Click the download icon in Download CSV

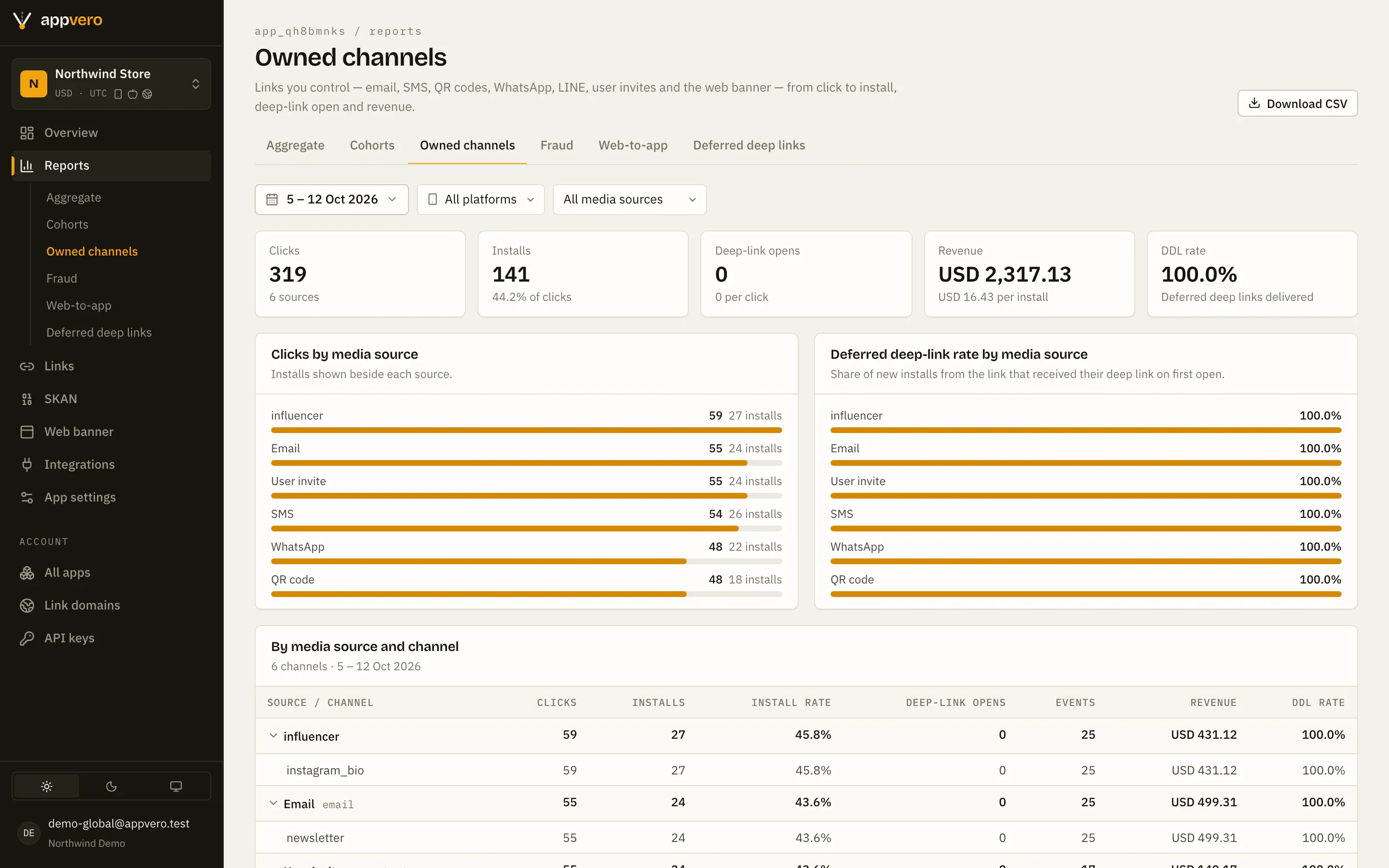click(1254, 103)
